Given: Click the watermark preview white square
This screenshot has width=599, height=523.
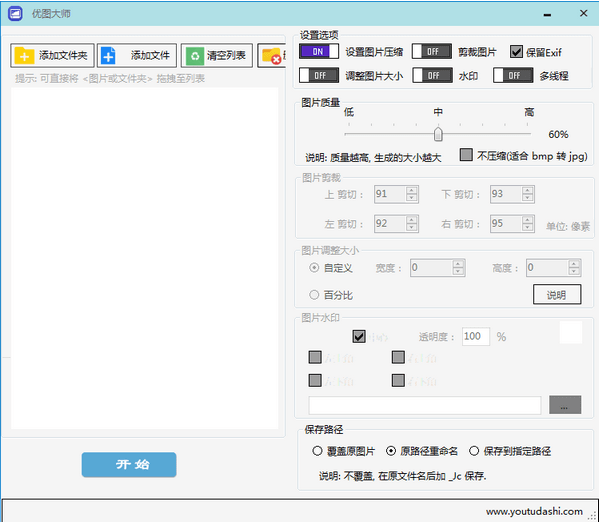Looking at the screenshot, I should [x=571, y=332].
